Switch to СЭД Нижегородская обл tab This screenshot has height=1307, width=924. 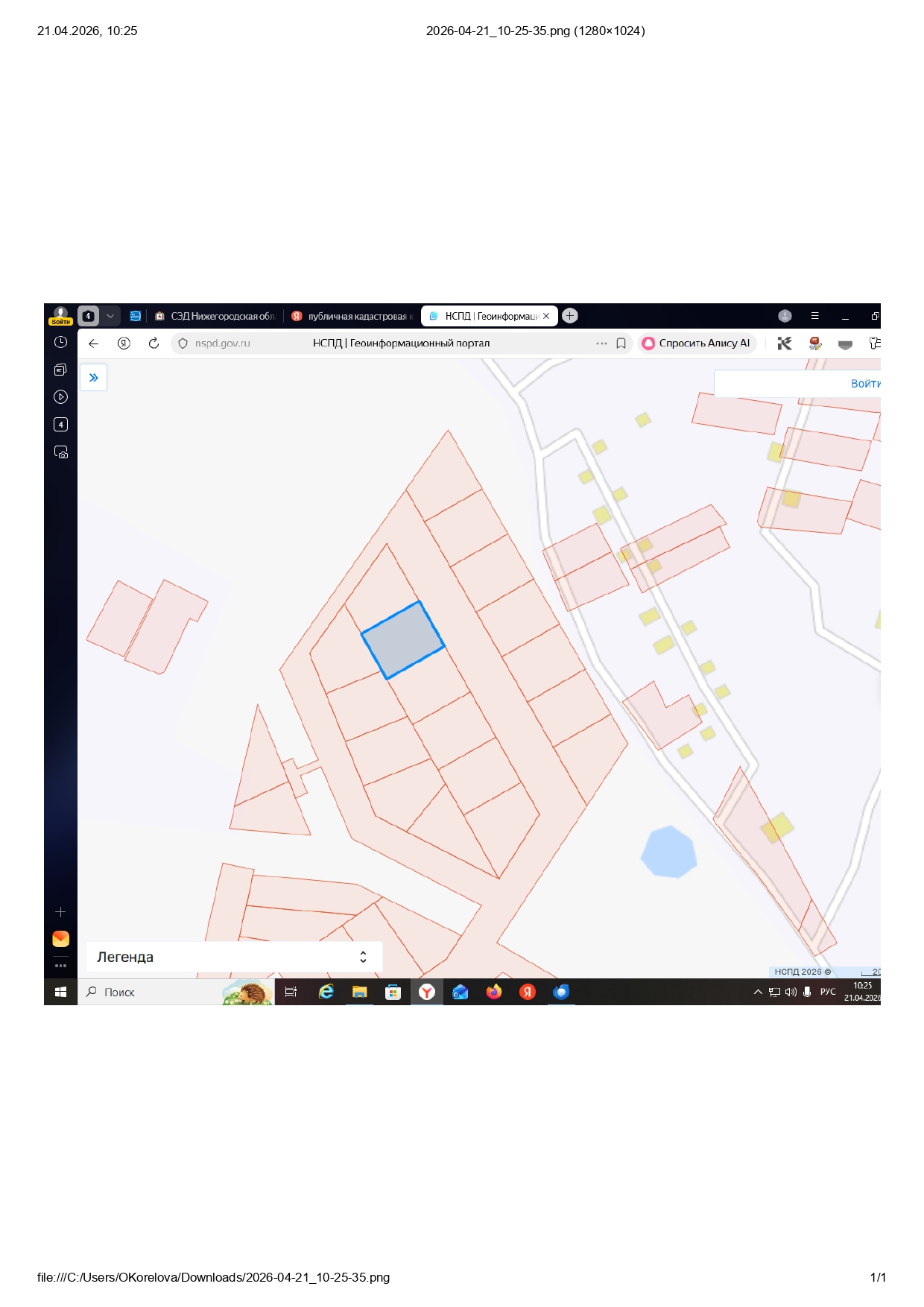click(215, 316)
